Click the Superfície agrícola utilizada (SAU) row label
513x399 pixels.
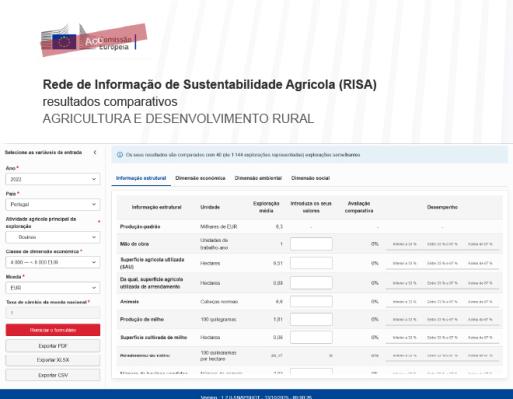tap(152, 263)
